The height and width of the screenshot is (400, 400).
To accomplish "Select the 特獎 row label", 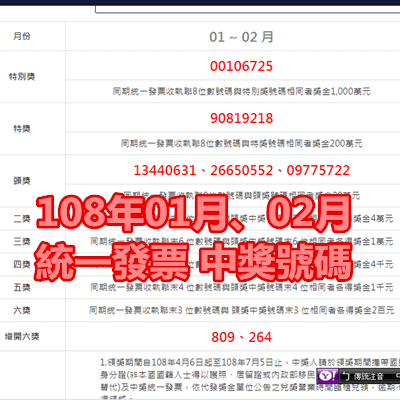I will click(22, 129).
